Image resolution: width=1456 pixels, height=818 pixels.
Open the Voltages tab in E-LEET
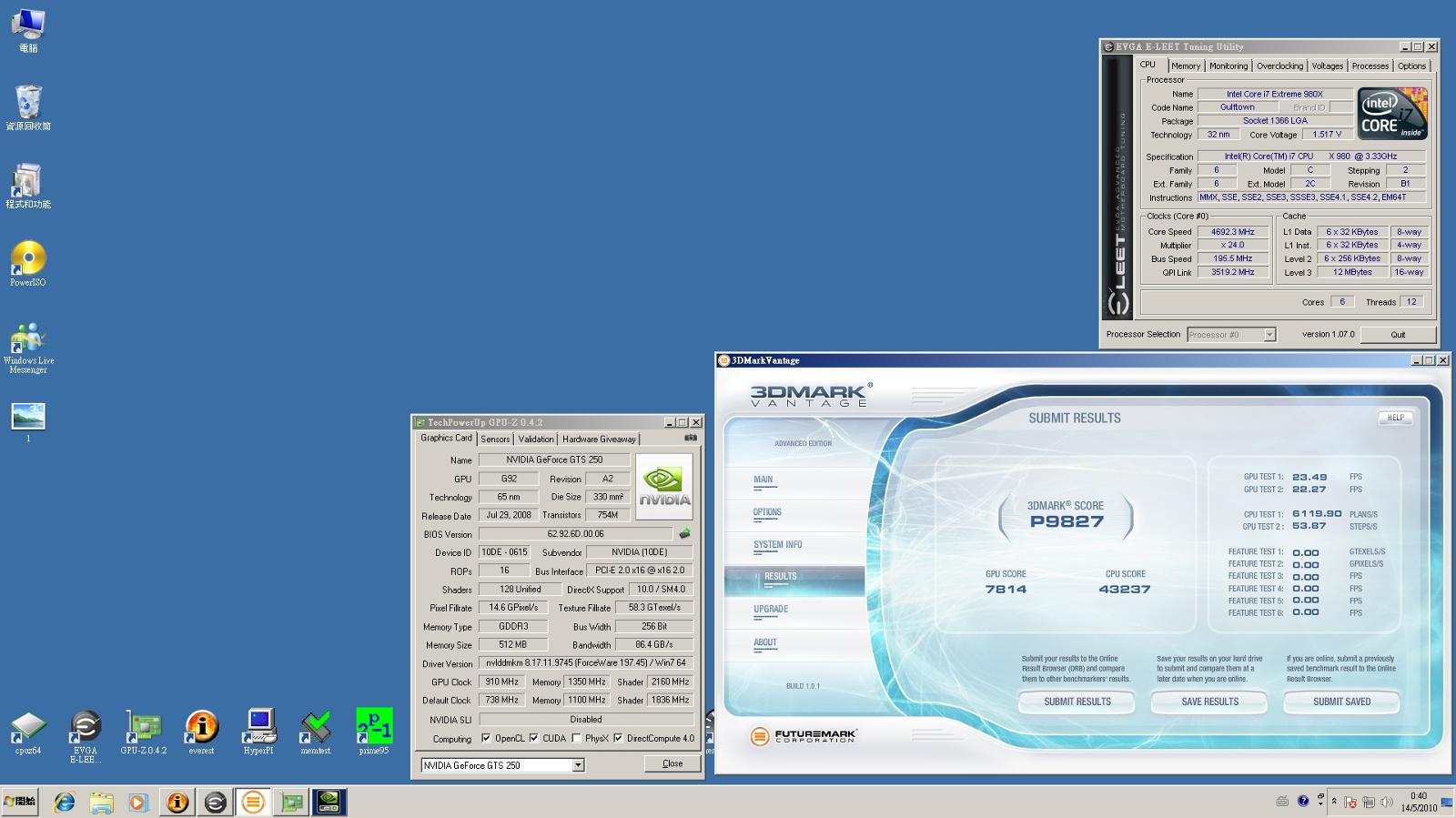[1327, 66]
